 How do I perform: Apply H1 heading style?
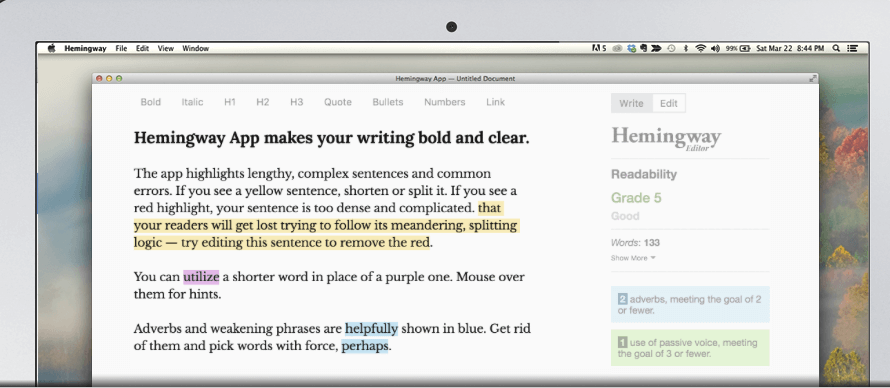230,102
